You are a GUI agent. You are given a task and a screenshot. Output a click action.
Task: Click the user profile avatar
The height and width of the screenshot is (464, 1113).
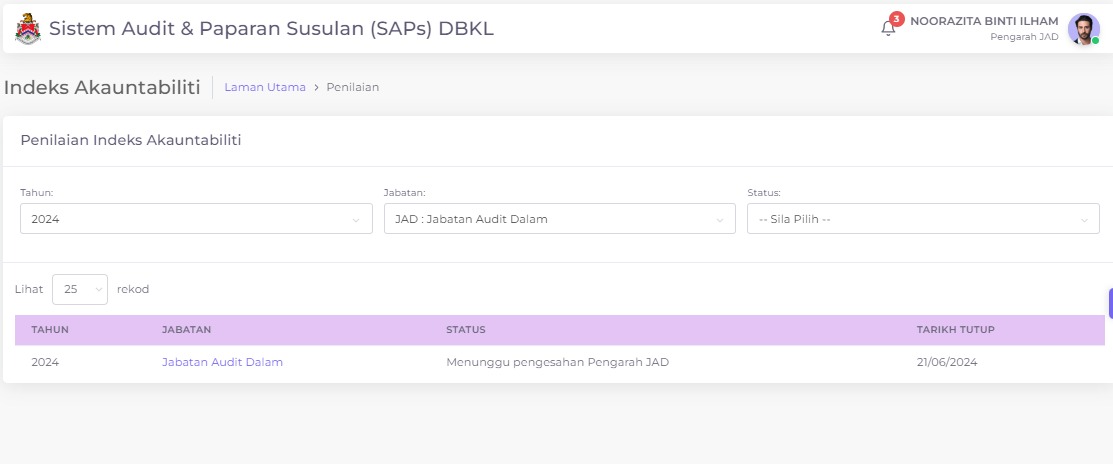click(1083, 29)
